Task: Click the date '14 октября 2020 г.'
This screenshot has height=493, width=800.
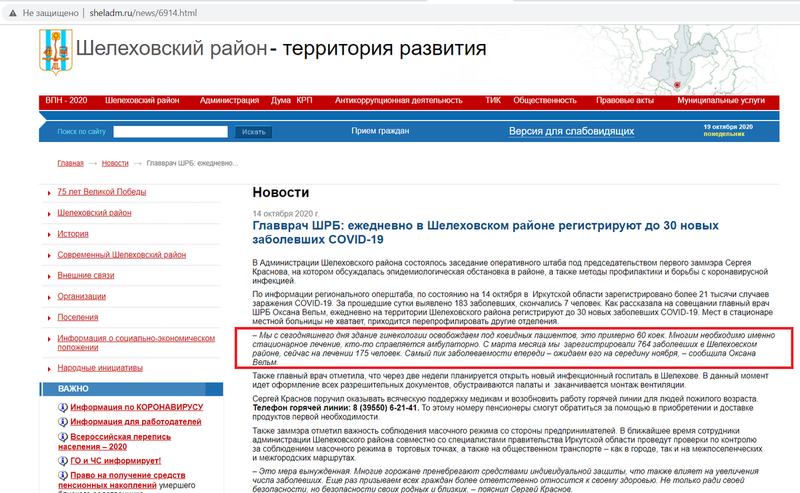Action: click(x=286, y=214)
